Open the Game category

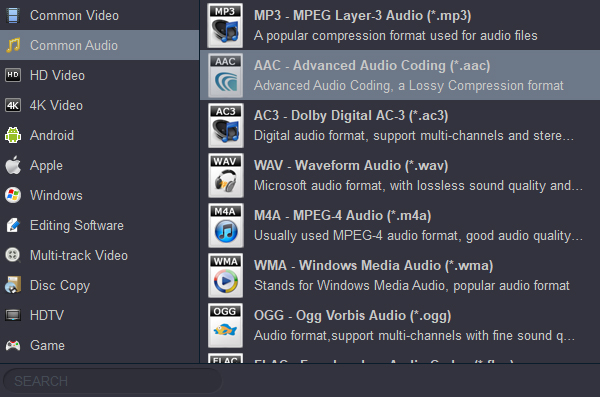click(99, 345)
